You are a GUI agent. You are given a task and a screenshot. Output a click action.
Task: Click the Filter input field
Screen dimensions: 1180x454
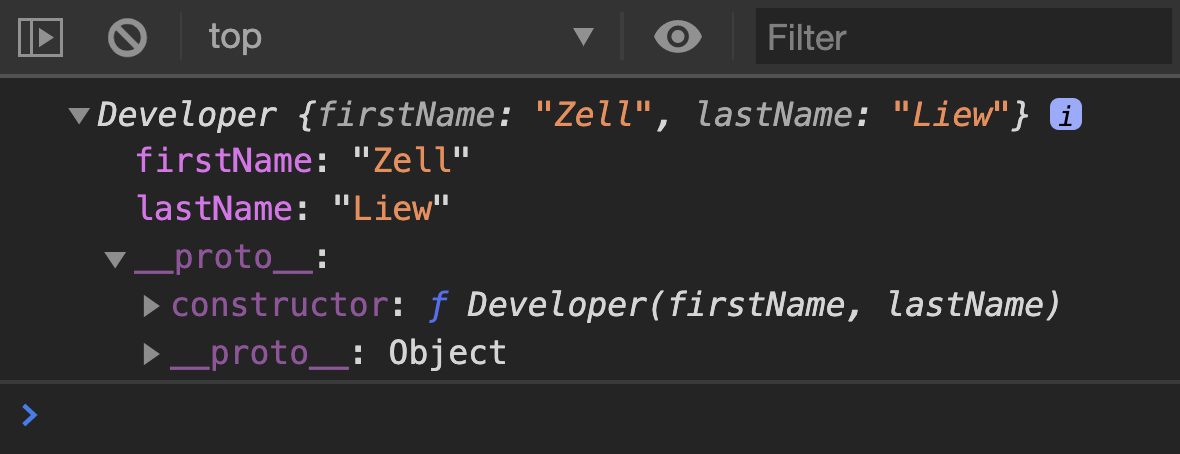[962, 38]
